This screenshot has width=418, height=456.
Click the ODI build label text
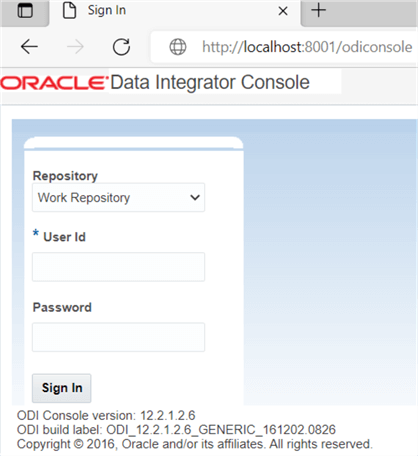pyautogui.click(x=176, y=430)
